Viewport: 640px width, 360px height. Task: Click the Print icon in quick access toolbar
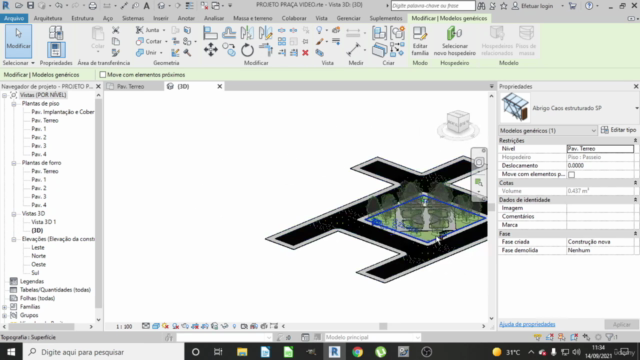coord(93,6)
